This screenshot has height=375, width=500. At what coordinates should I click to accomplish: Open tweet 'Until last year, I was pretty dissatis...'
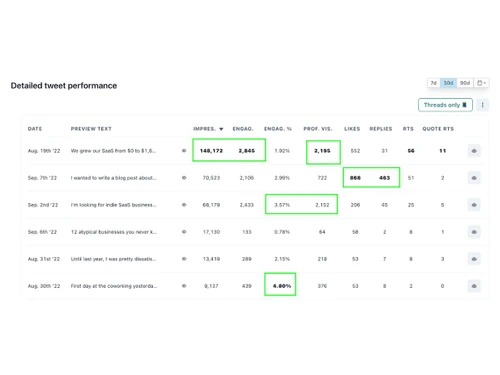coord(113,259)
